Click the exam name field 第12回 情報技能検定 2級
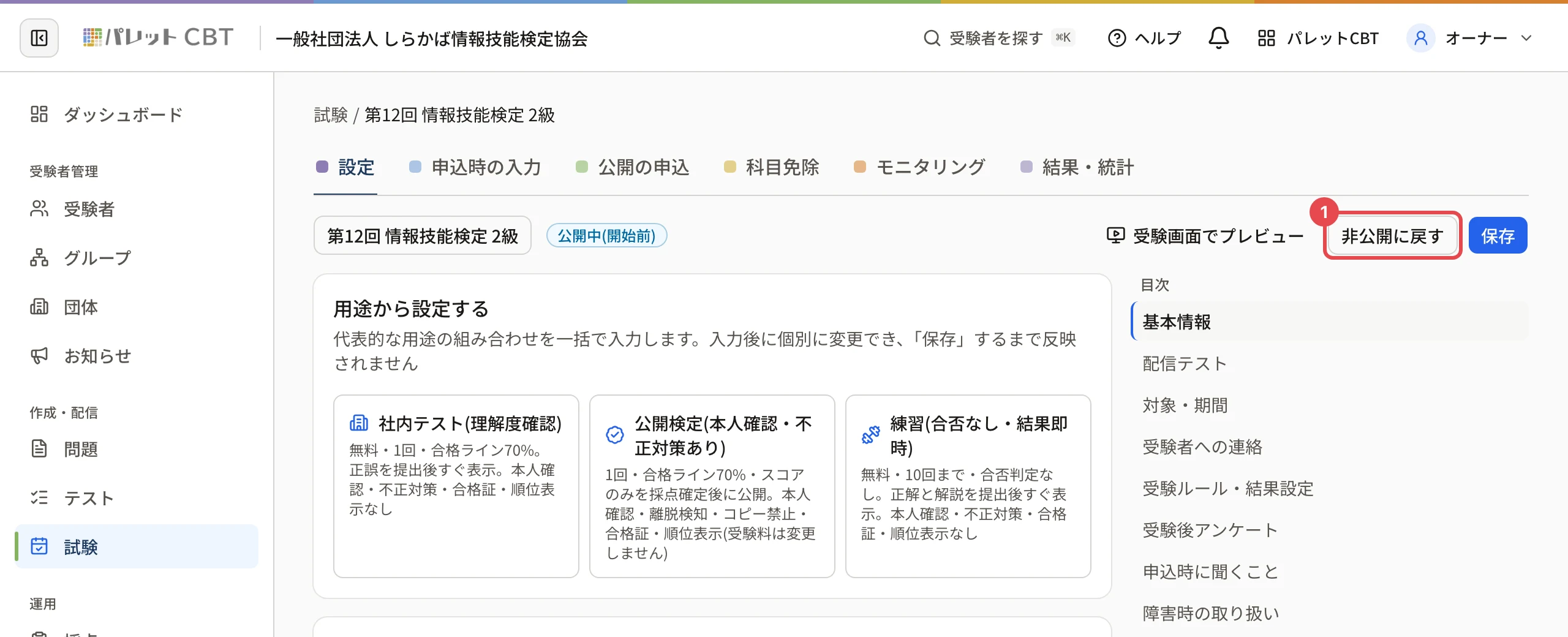The height and width of the screenshot is (637, 1568). click(423, 236)
